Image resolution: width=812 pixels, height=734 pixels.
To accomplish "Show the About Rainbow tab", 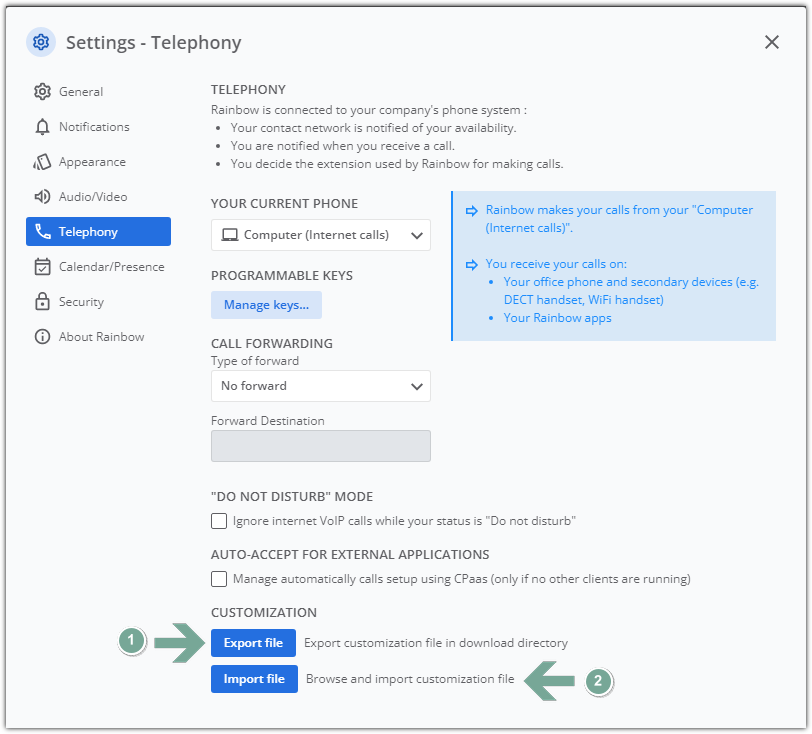I will pyautogui.click(x=98, y=337).
